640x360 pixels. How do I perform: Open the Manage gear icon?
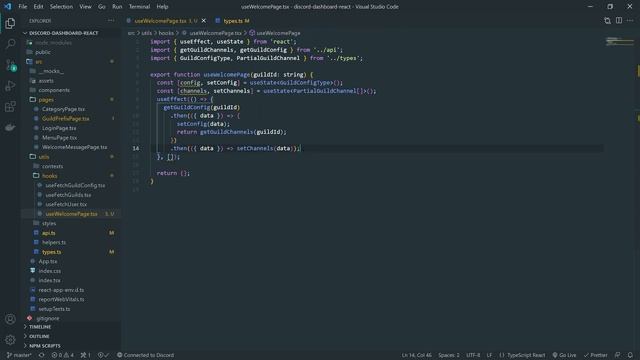pyautogui.click(x=10, y=340)
